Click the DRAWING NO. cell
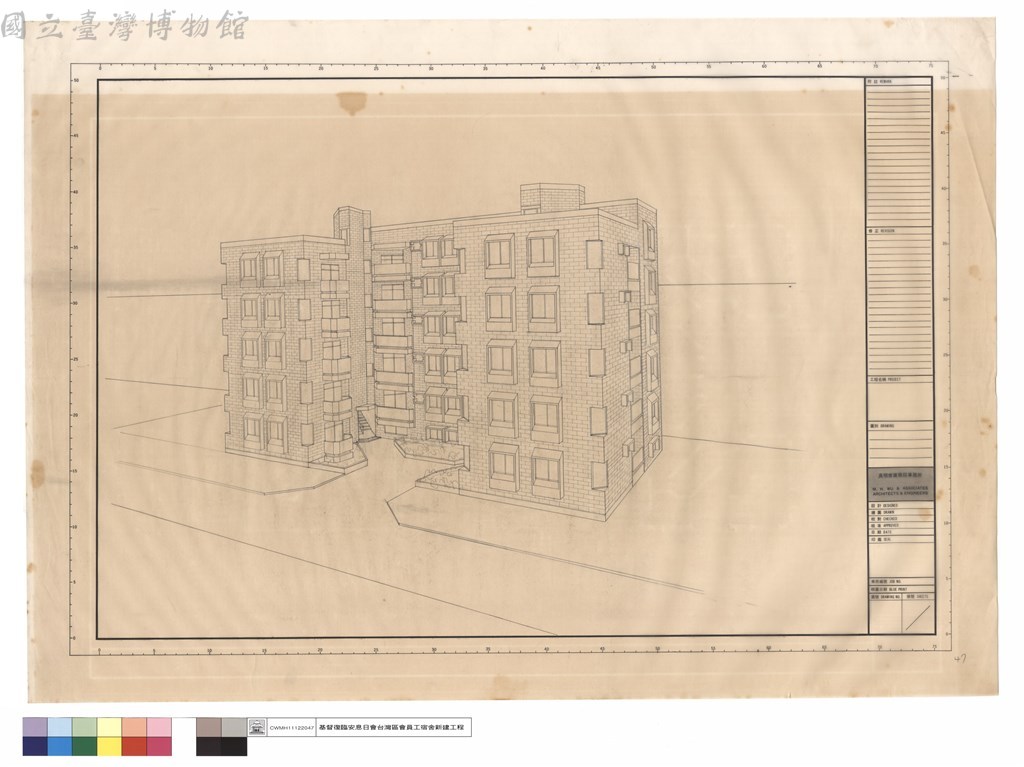 [x=885, y=596]
